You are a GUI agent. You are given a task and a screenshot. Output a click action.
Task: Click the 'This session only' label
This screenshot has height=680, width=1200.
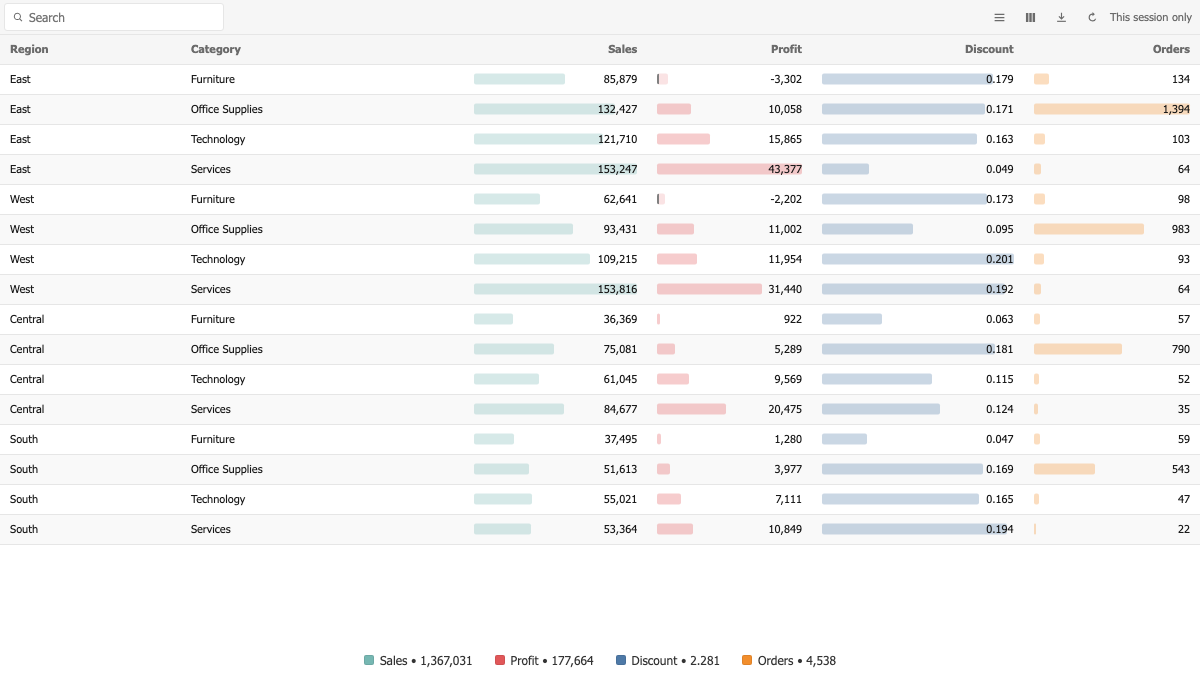1150,17
